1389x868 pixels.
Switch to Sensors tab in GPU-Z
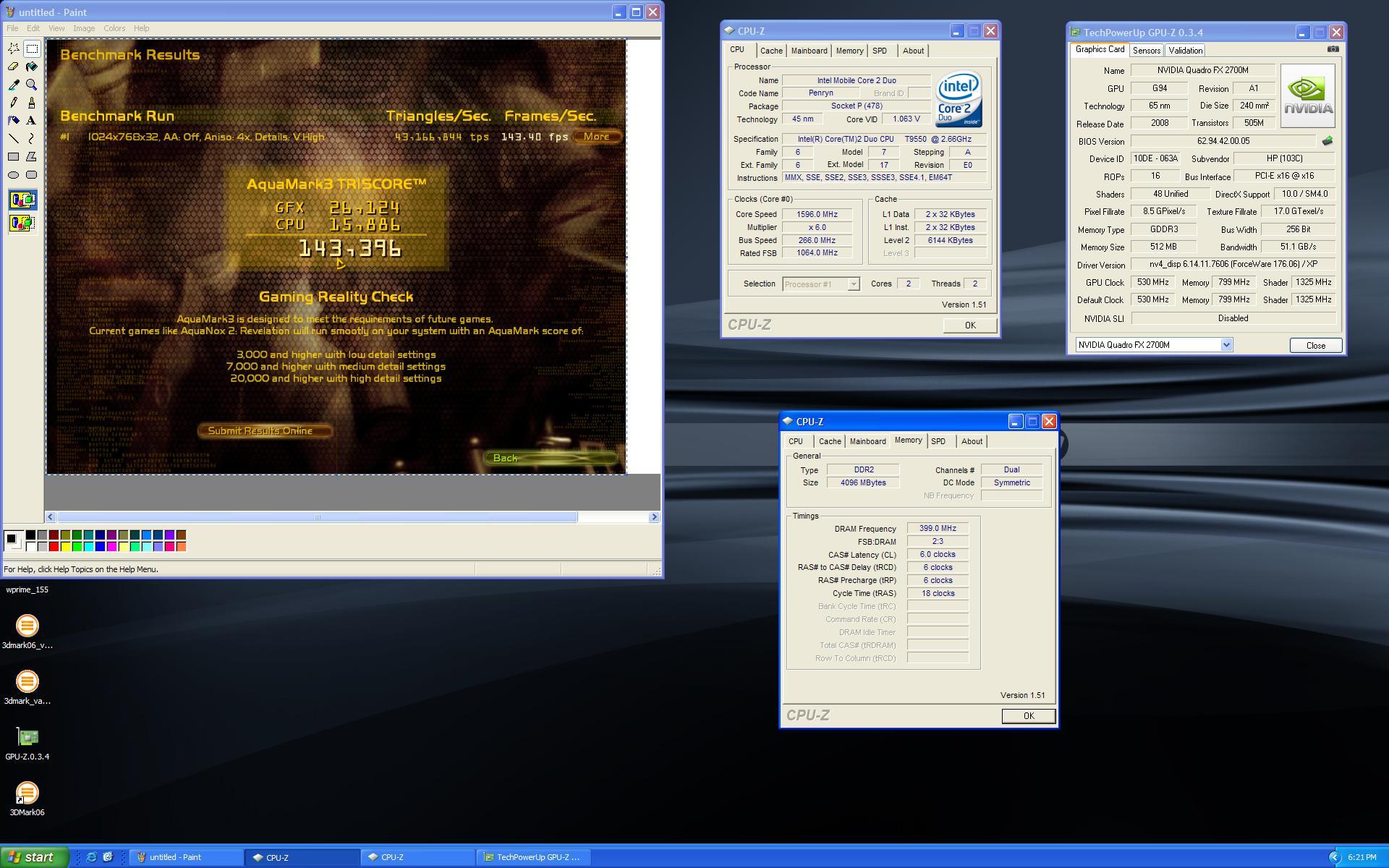1147,51
